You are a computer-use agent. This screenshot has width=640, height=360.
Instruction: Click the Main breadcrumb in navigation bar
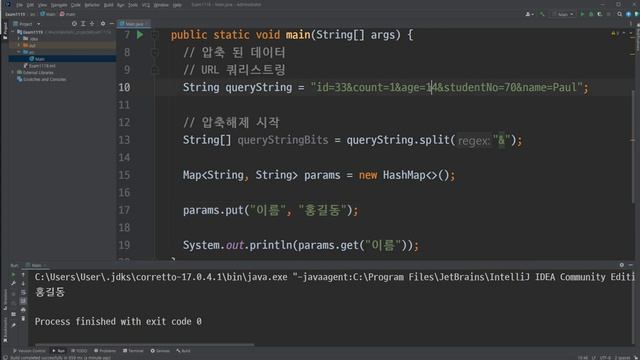click(x=48, y=14)
